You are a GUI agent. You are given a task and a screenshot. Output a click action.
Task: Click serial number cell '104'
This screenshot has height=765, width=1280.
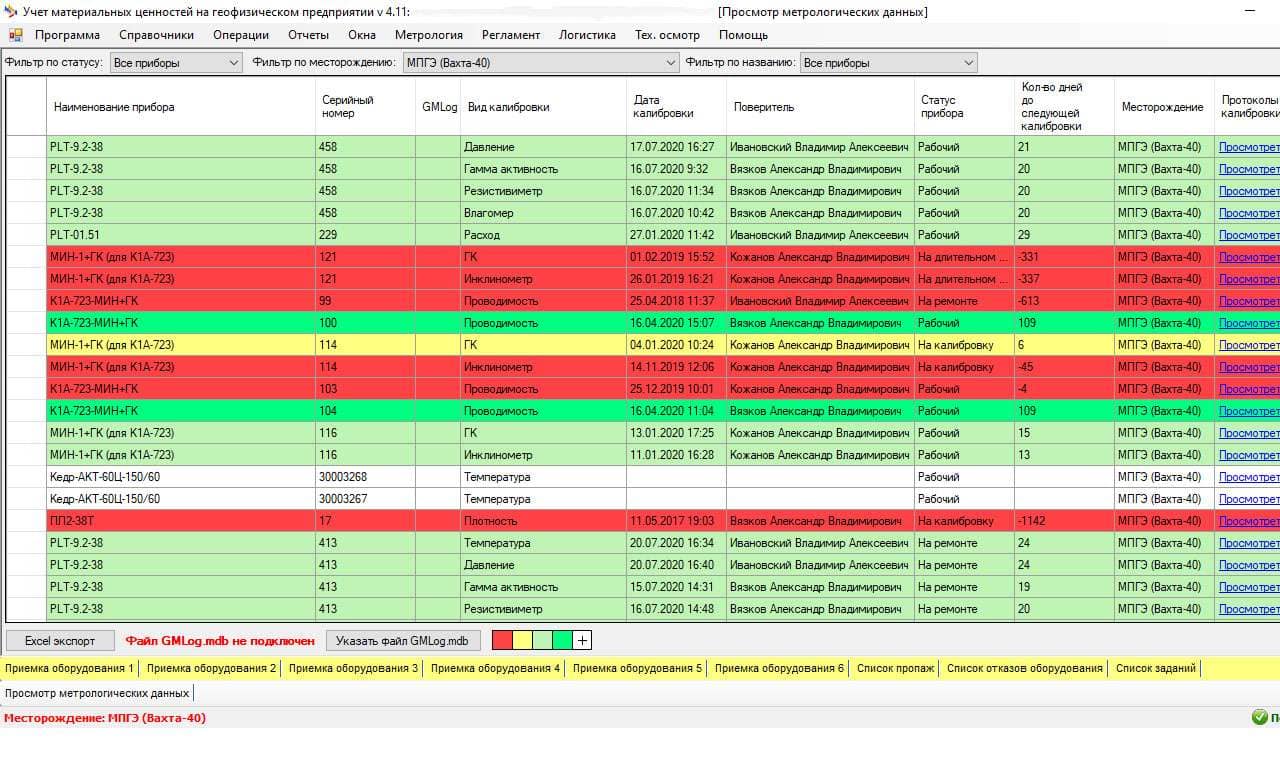tap(365, 411)
